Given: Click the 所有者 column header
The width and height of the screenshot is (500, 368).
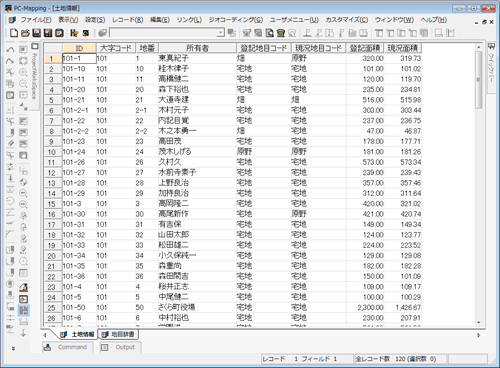Looking at the screenshot, I should click(x=198, y=48).
